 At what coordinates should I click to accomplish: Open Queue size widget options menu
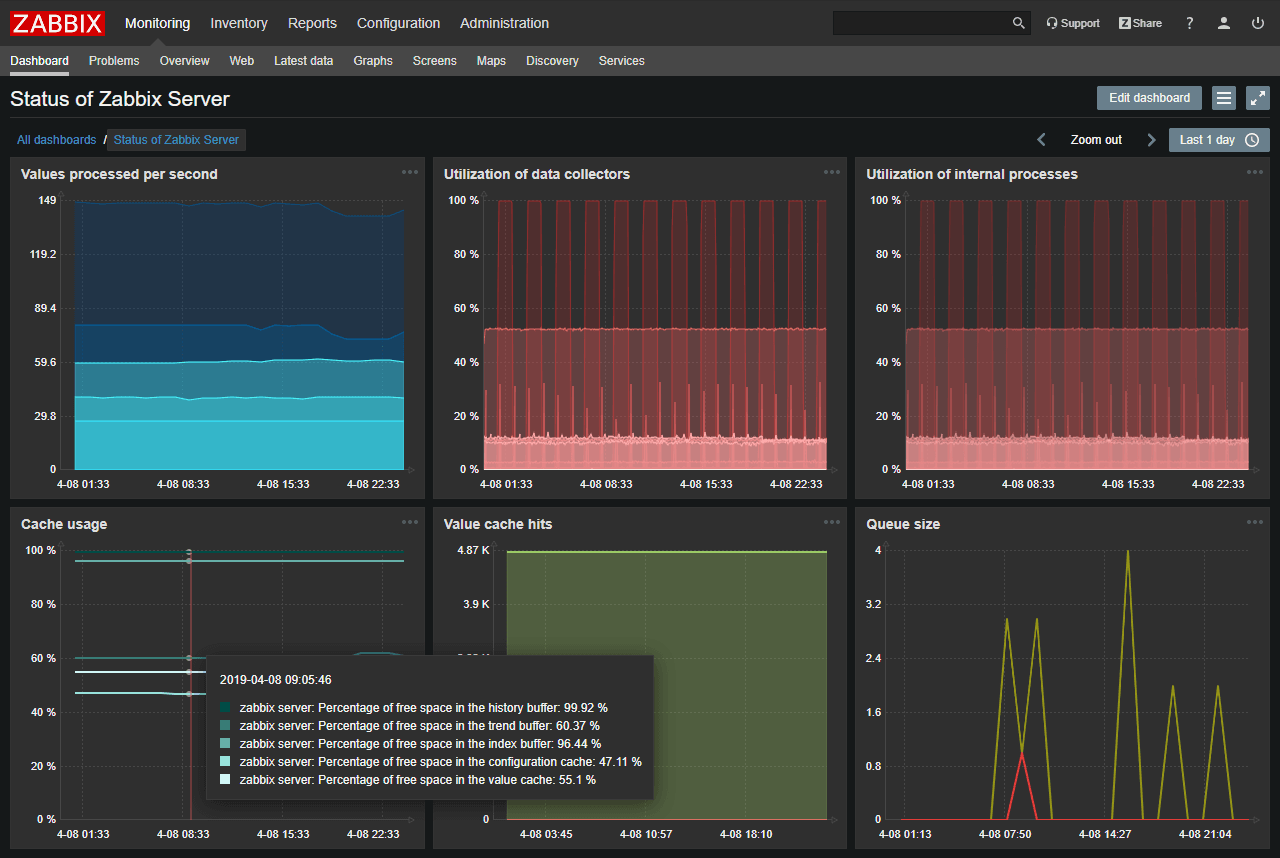[x=1254, y=522]
